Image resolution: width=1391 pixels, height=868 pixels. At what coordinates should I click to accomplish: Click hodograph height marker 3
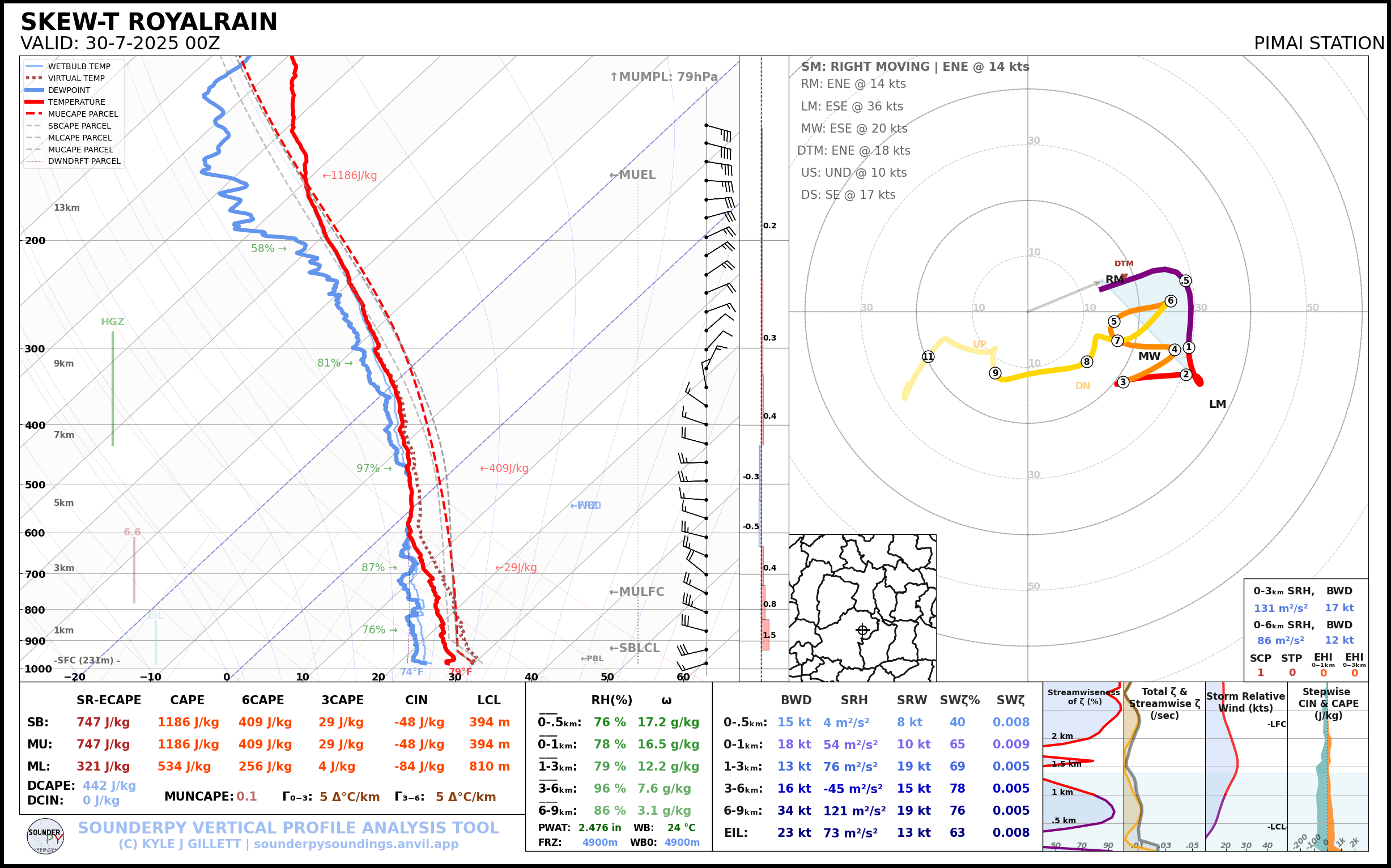click(x=1123, y=382)
